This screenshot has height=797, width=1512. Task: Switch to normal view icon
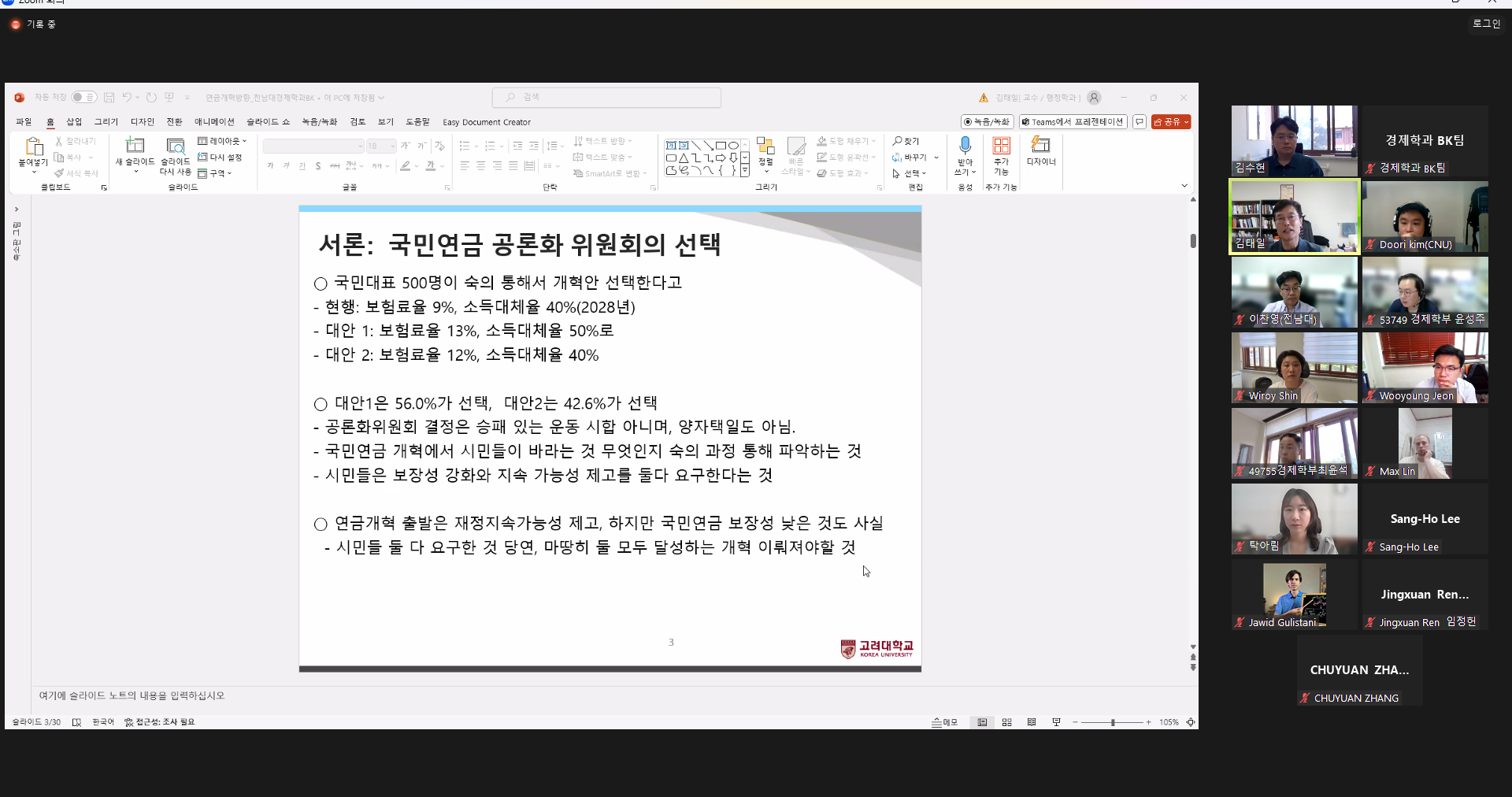(982, 722)
